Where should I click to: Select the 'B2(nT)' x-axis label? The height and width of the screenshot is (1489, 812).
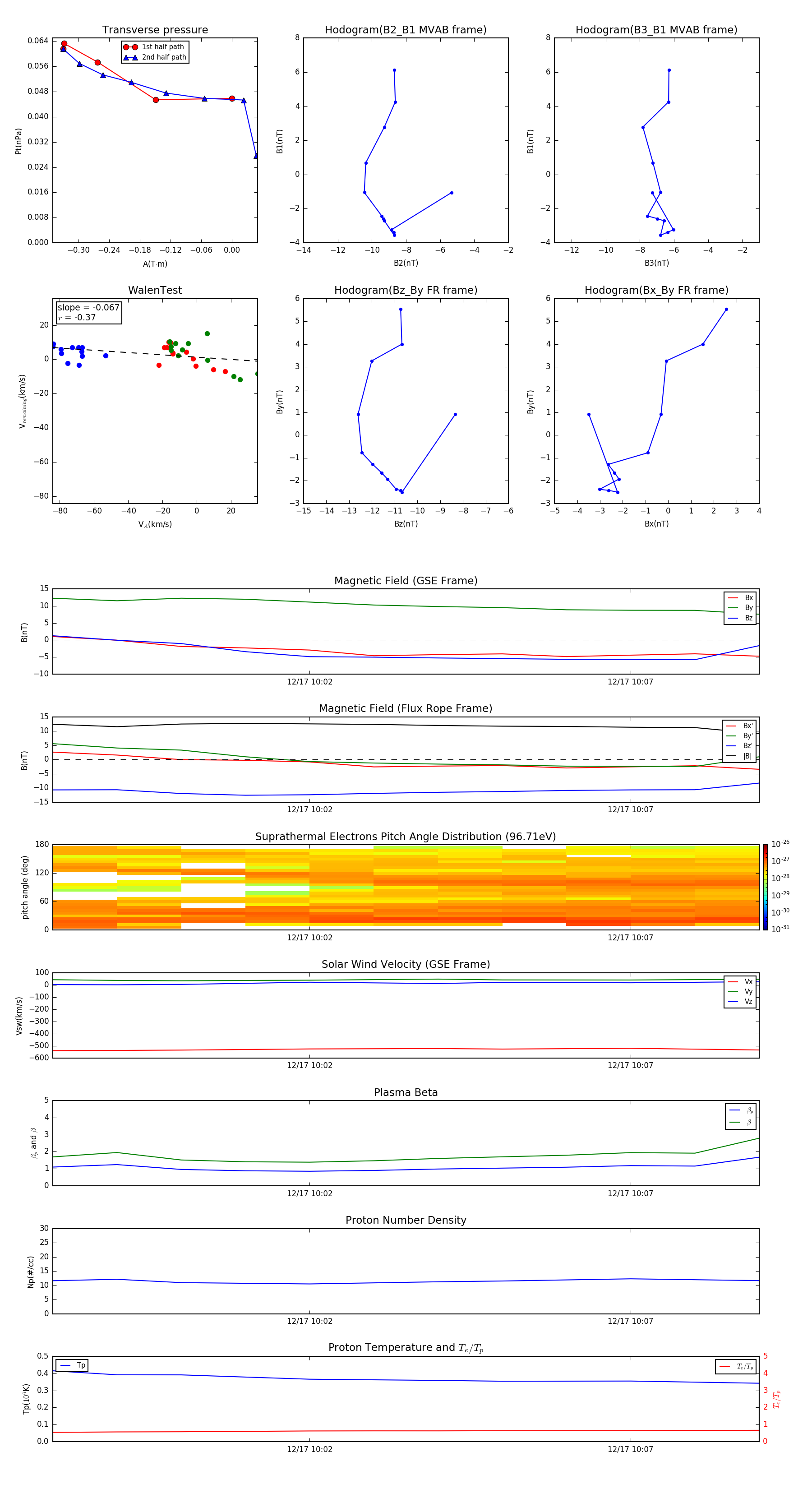point(406,263)
